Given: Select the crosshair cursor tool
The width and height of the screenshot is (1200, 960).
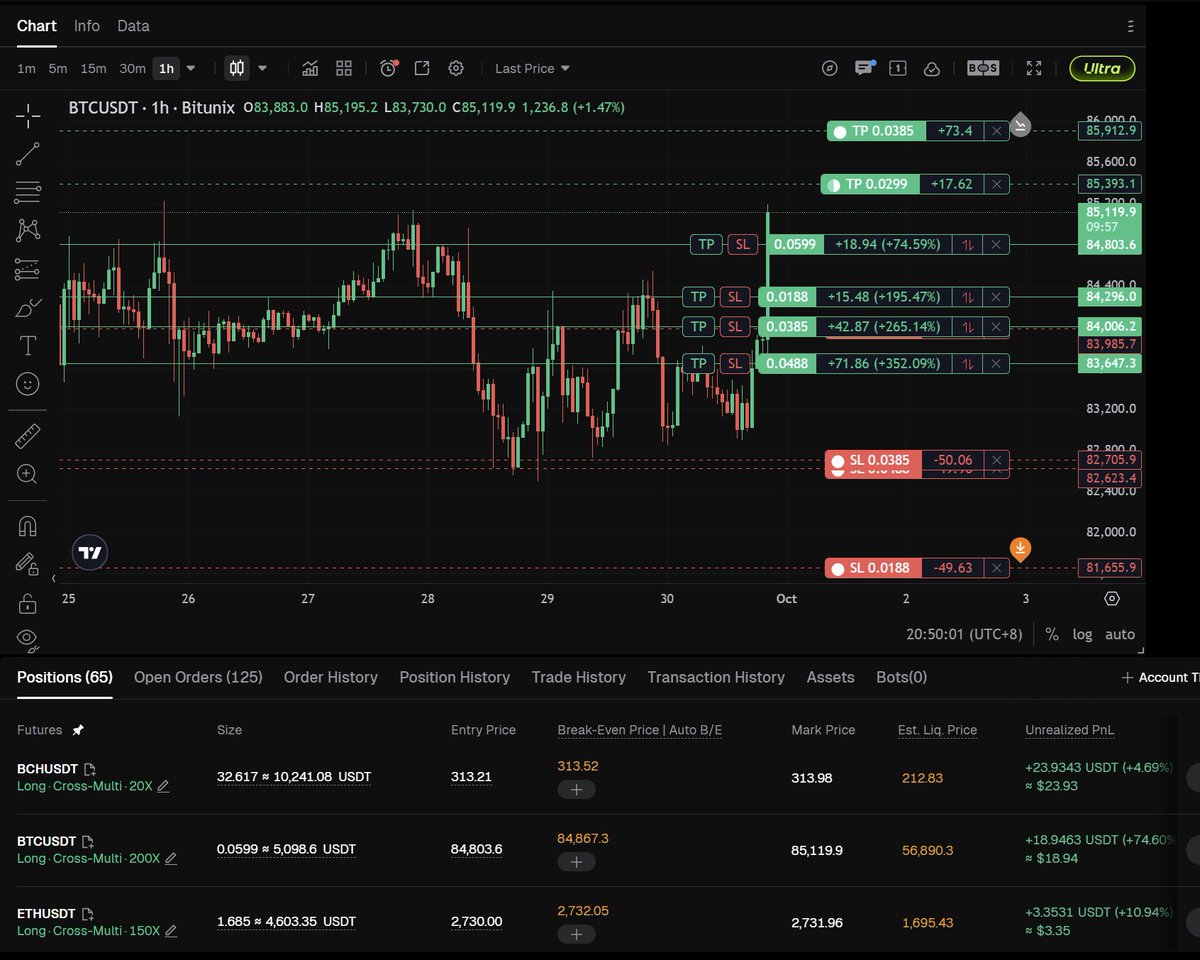Looking at the screenshot, I should click(x=28, y=116).
